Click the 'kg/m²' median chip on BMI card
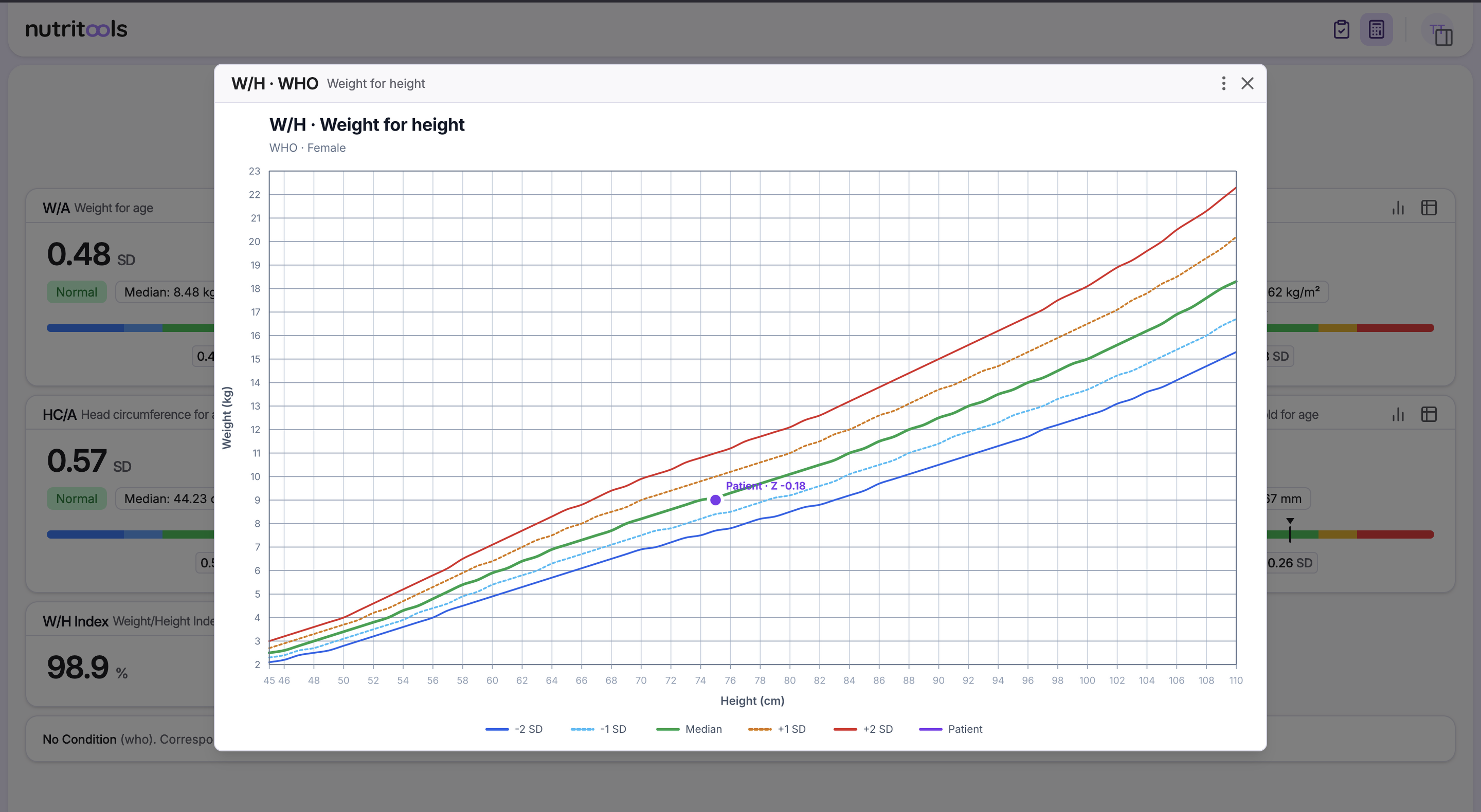 pos(1297,292)
